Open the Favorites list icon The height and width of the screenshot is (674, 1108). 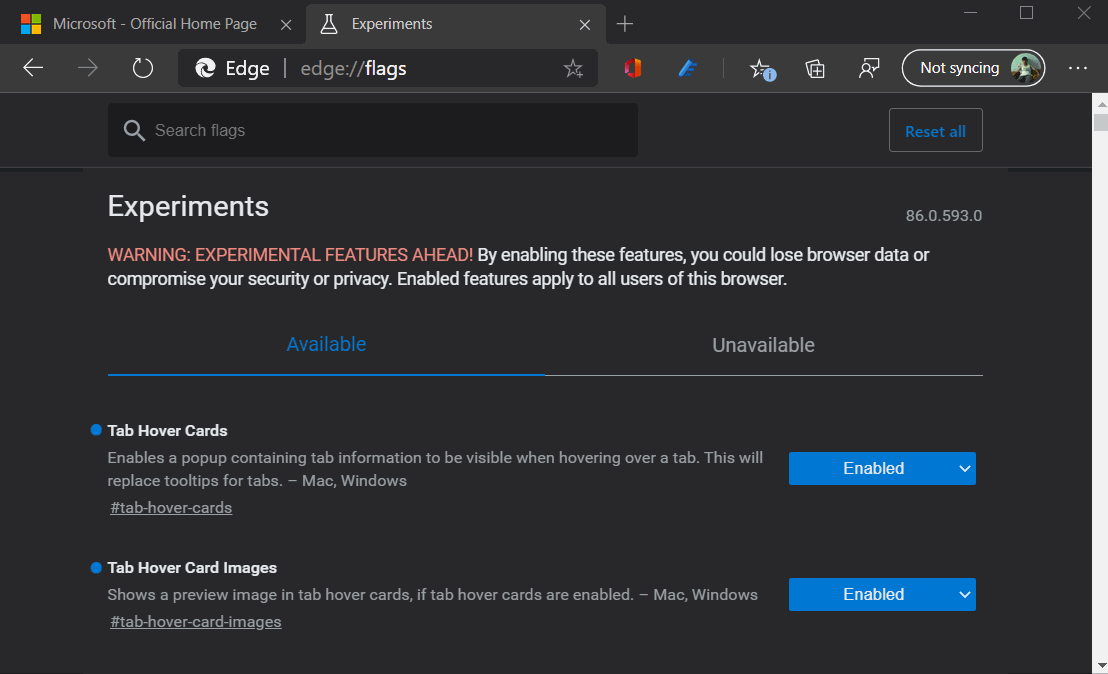[762, 69]
